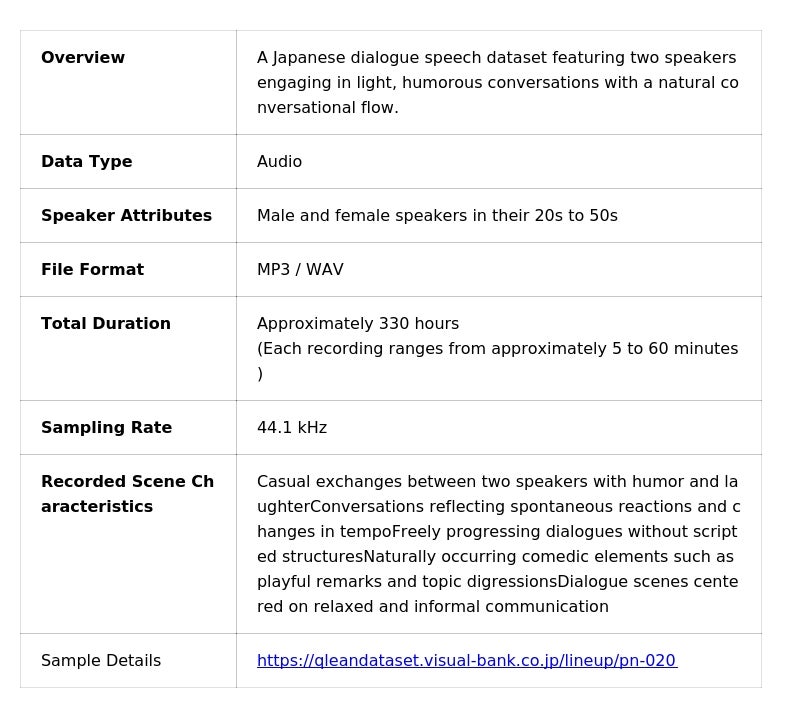Select the File Format label
Viewport: 800px width, 718px height.
[x=92, y=270]
